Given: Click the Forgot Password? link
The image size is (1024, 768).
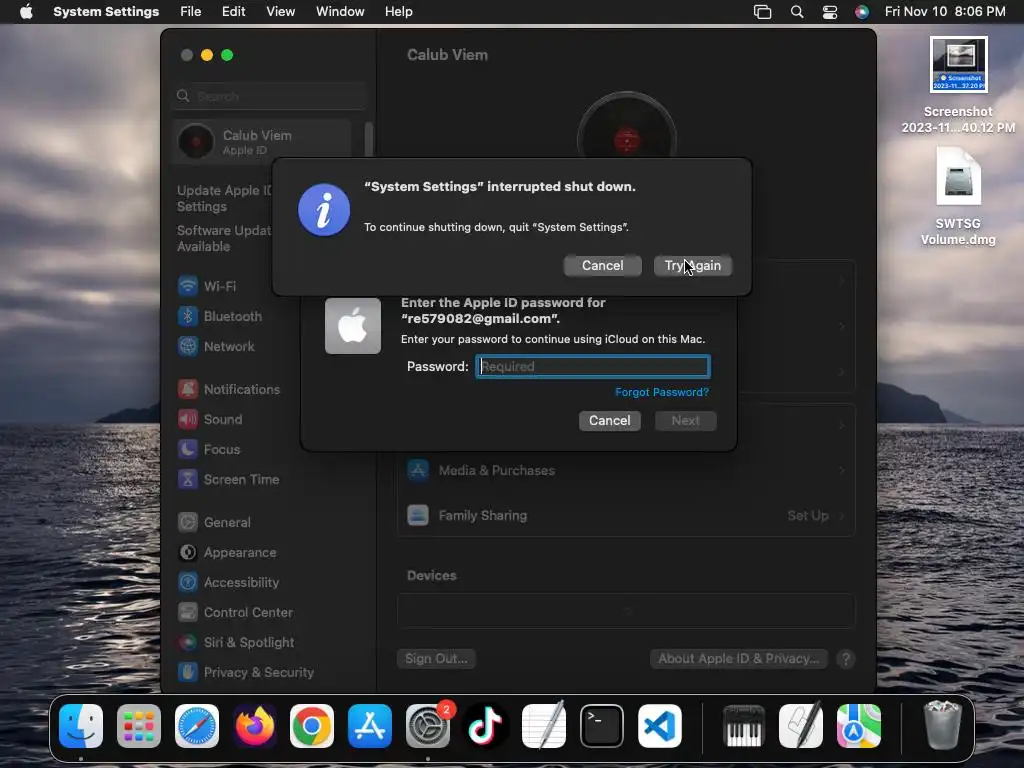Looking at the screenshot, I should coord(662,392).
